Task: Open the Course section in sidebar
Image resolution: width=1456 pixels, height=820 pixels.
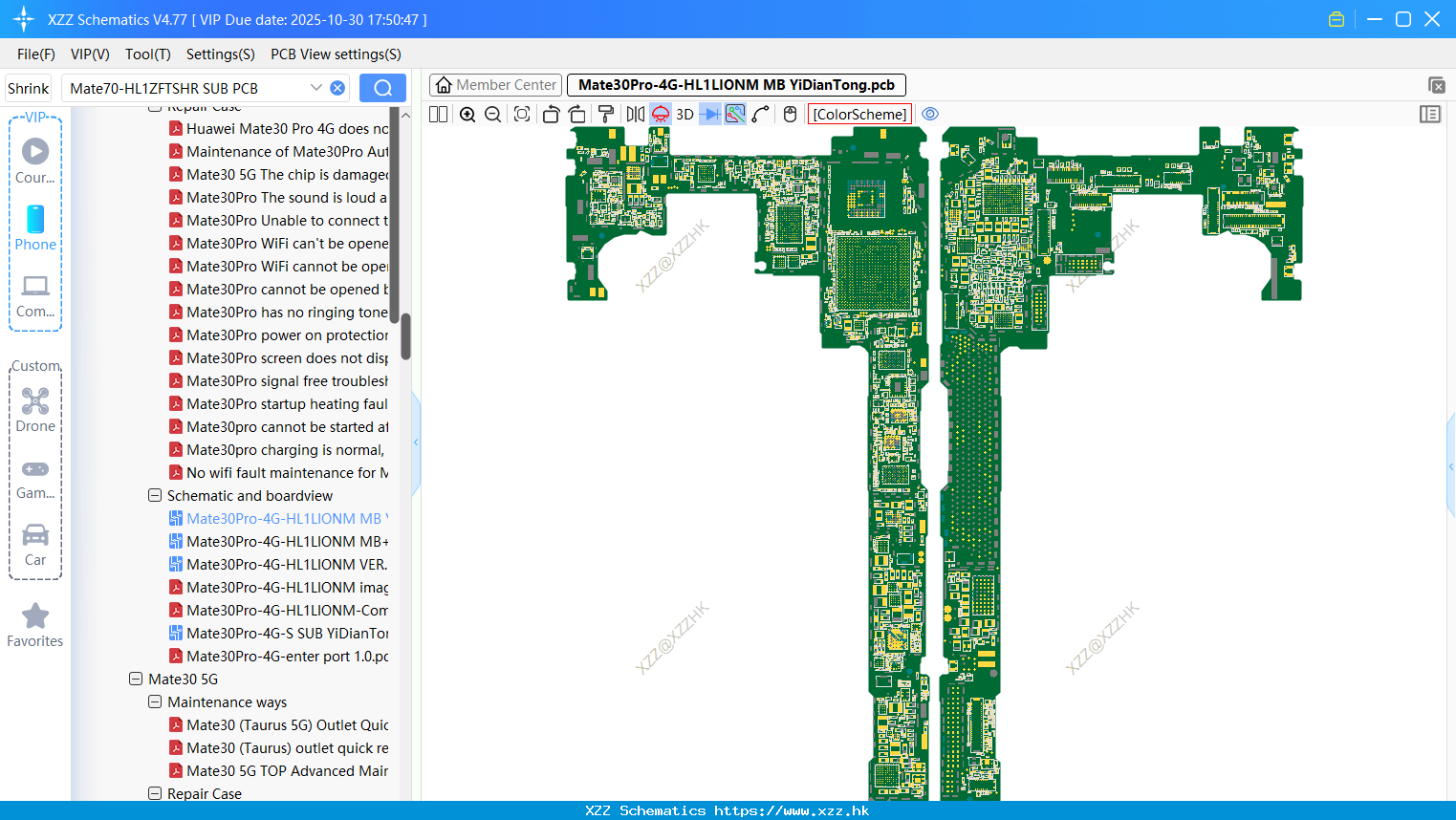Action: pyautogui.click(x=35, y=161)
